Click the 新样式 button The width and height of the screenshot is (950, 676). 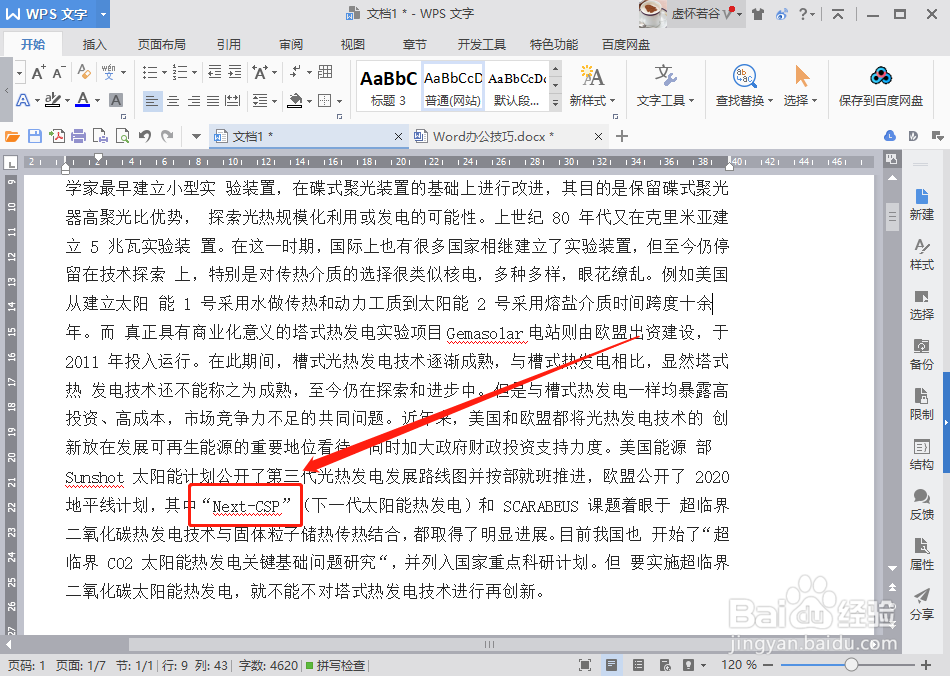coord(592,85)
